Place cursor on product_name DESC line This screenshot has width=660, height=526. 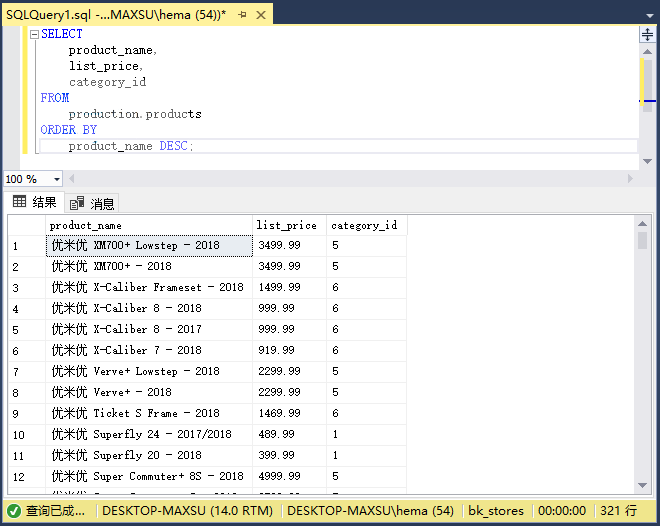tap(338, 146)
